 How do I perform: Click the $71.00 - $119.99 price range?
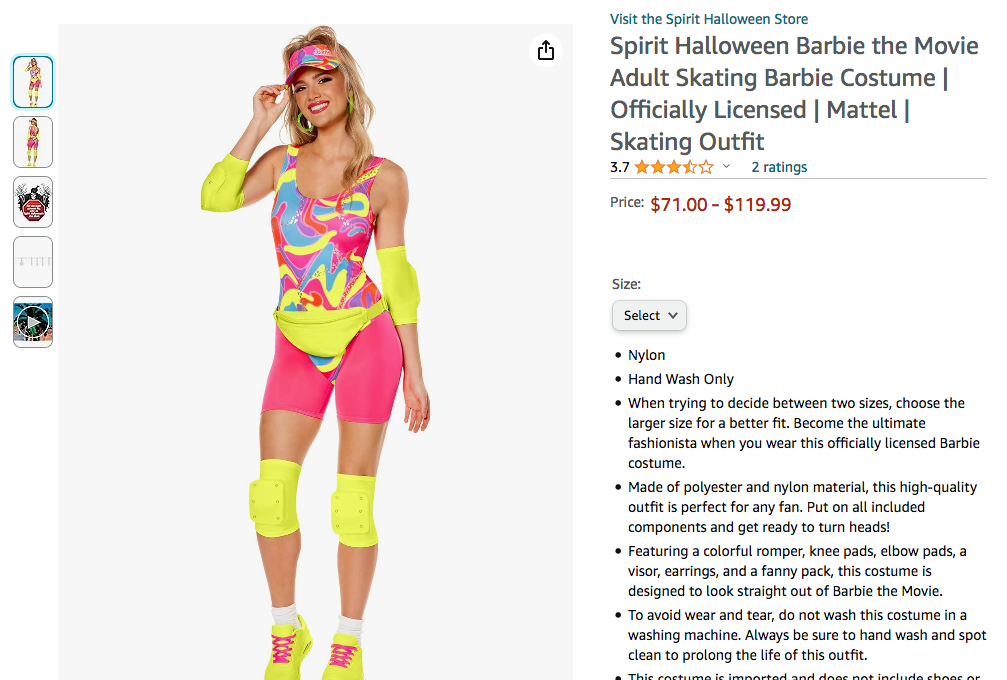tap(721, 204)
